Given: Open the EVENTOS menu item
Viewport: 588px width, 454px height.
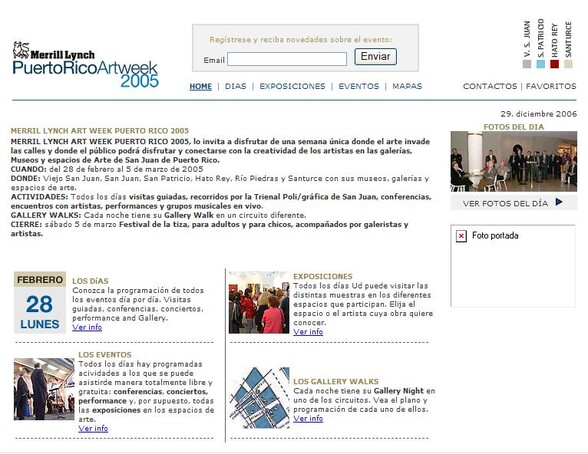Looking at the screenshot, I should click(359, 86).
